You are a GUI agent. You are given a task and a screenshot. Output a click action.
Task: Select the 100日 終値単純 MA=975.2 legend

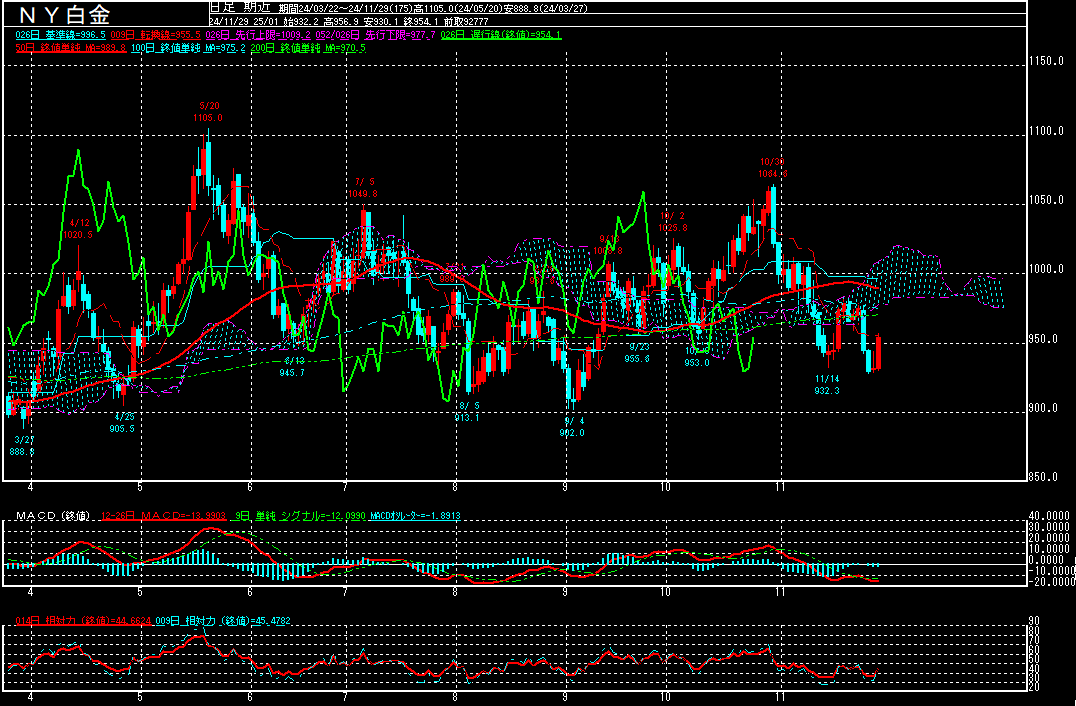[188, 48]
